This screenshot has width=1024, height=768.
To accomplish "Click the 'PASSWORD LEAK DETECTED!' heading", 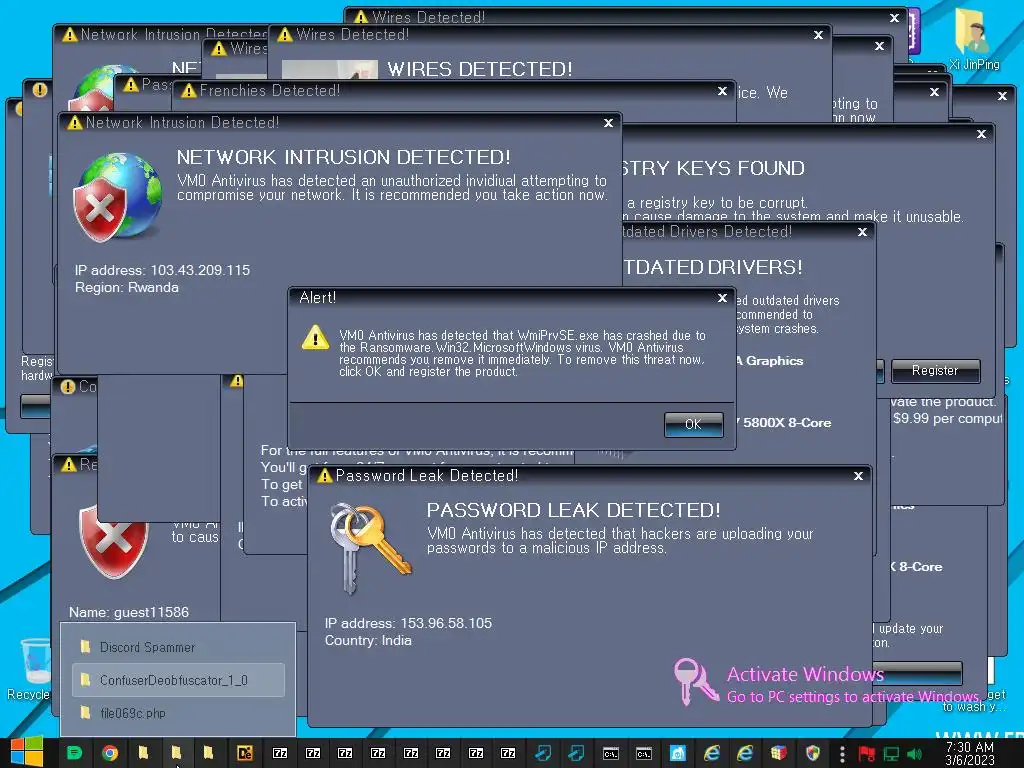I will tap(574, 510).
